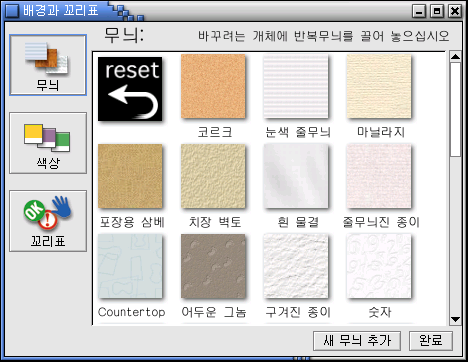Choose the 코르크 cork texture
The width and height of the screenshot is (468, 362).
(x=213, y=86)
